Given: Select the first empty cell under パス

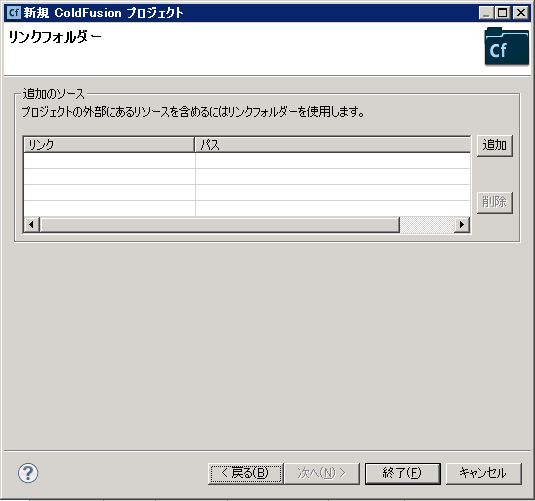Looking at the screenshot, I should click(x=333, y=161).
